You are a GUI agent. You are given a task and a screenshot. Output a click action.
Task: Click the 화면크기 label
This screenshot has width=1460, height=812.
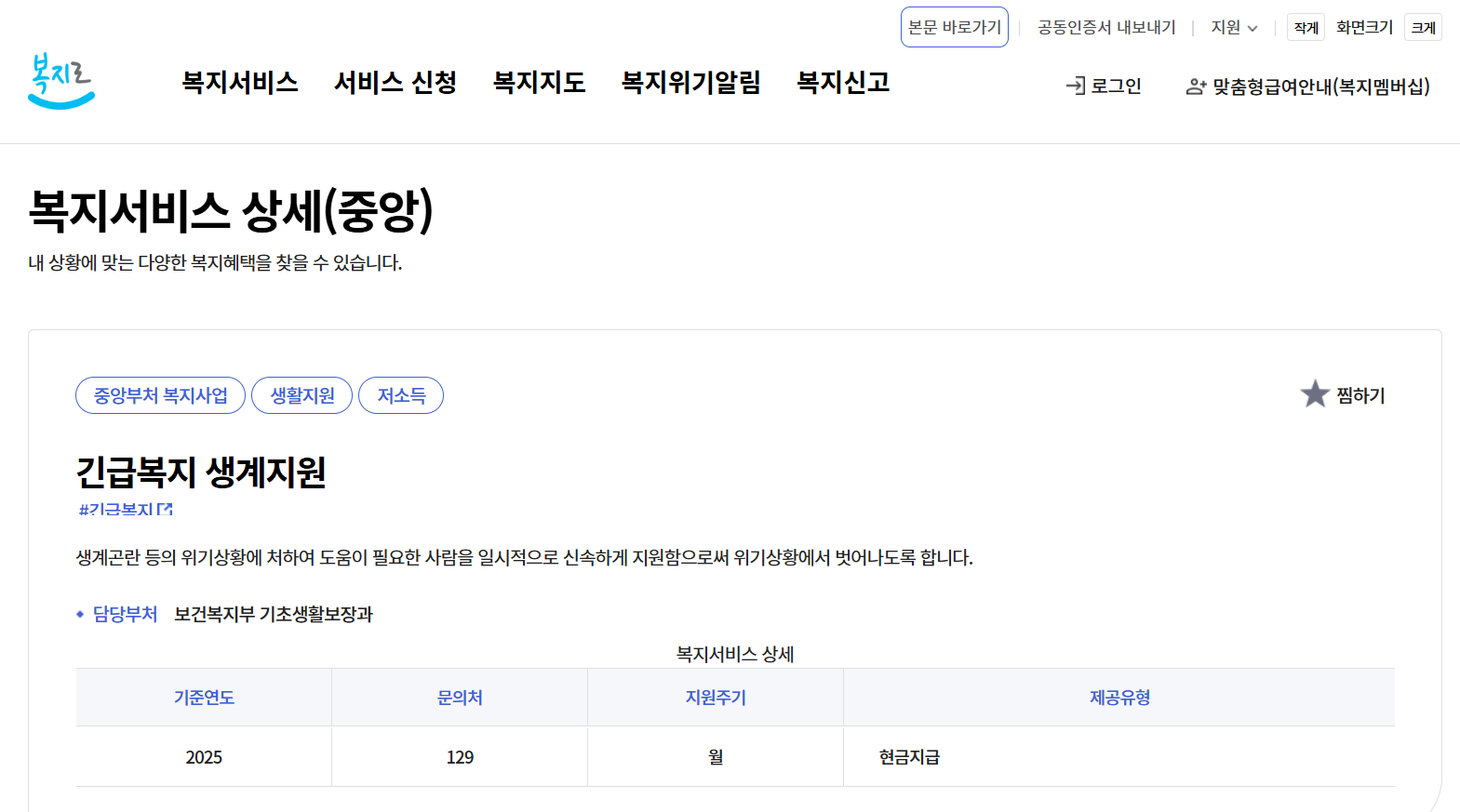coord(1364,28)
